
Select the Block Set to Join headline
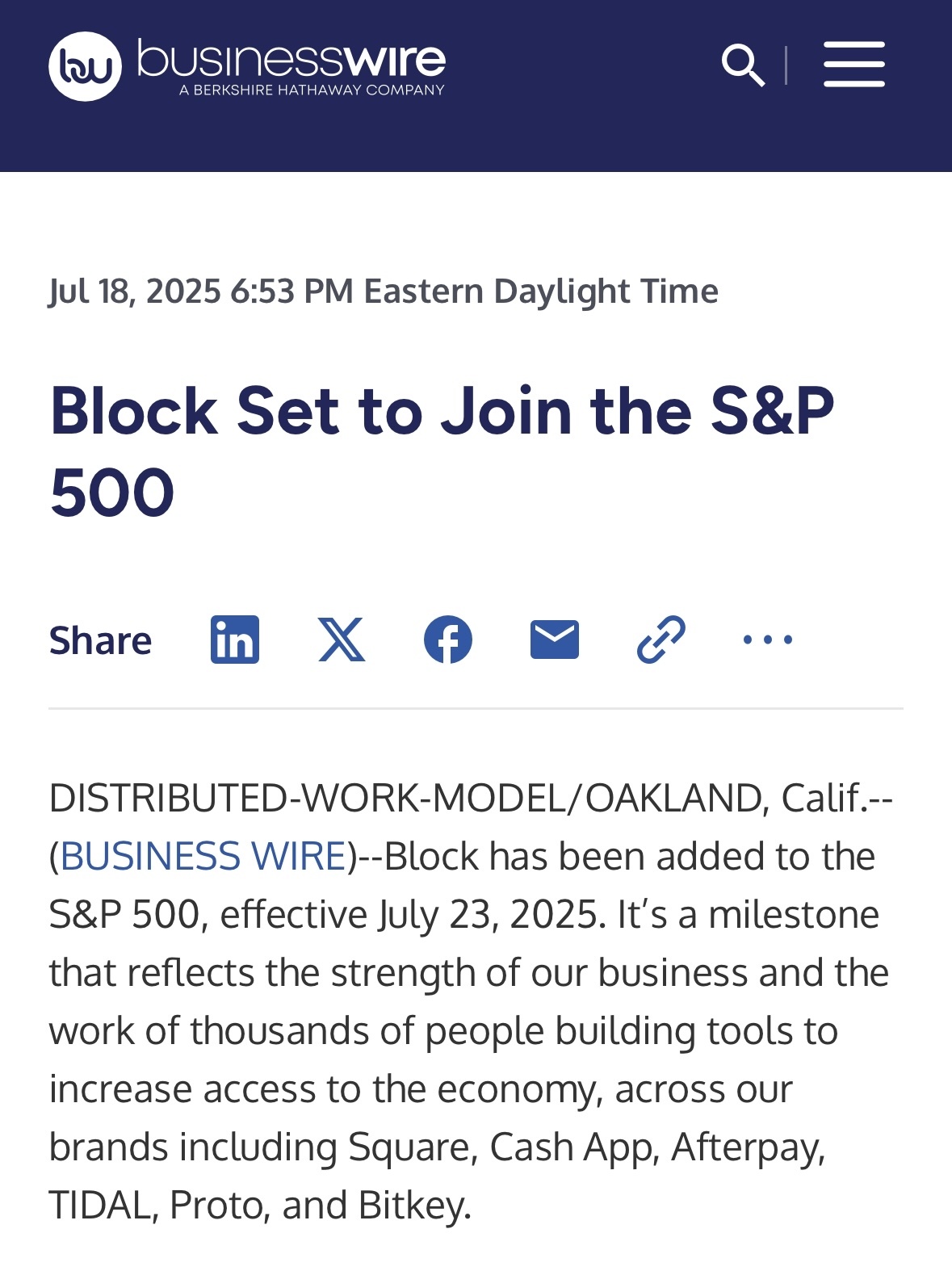pos(442,451)
